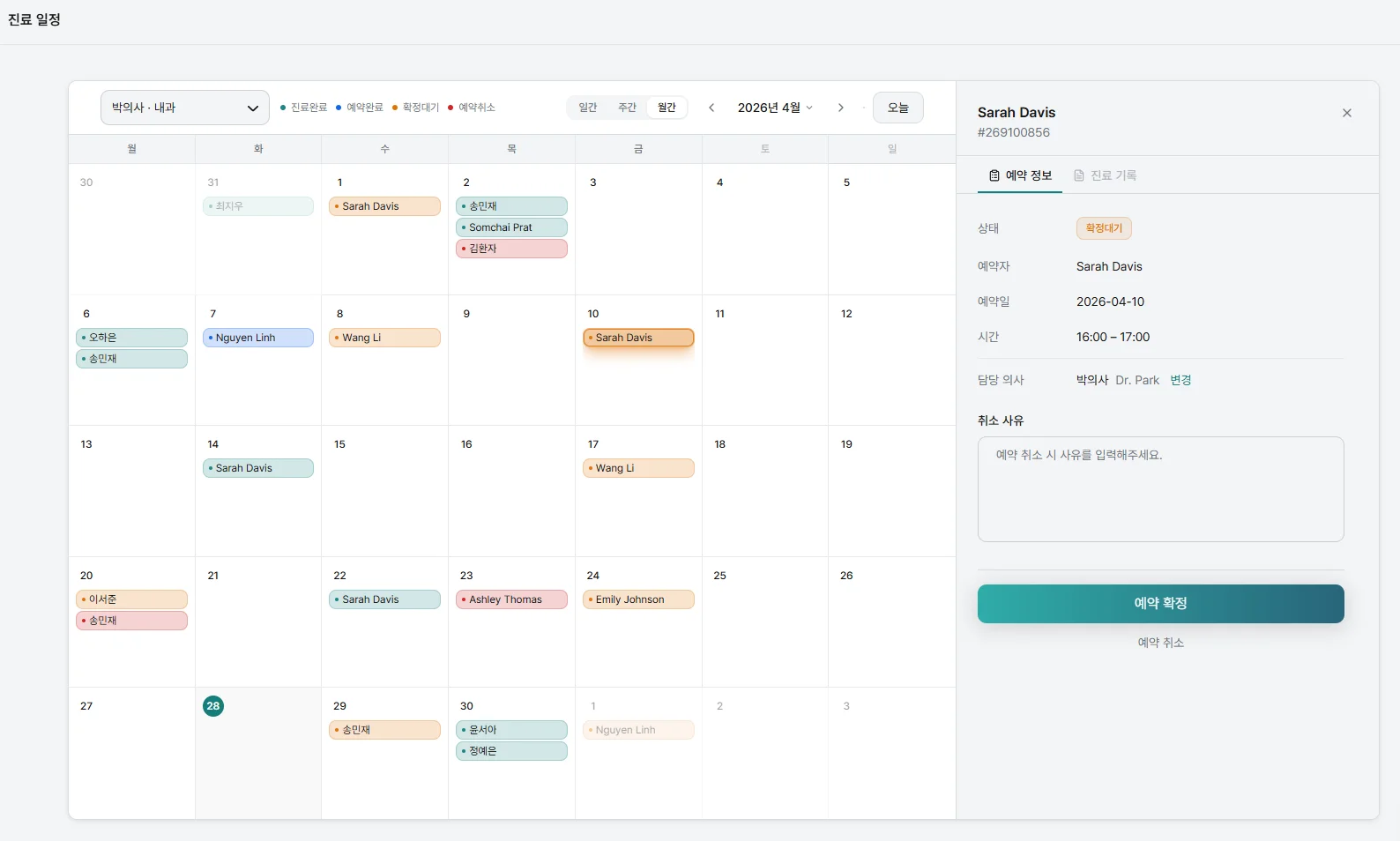Open 윤서아 appointment on April 30
1400x841 pixels.
click(511, 730)
